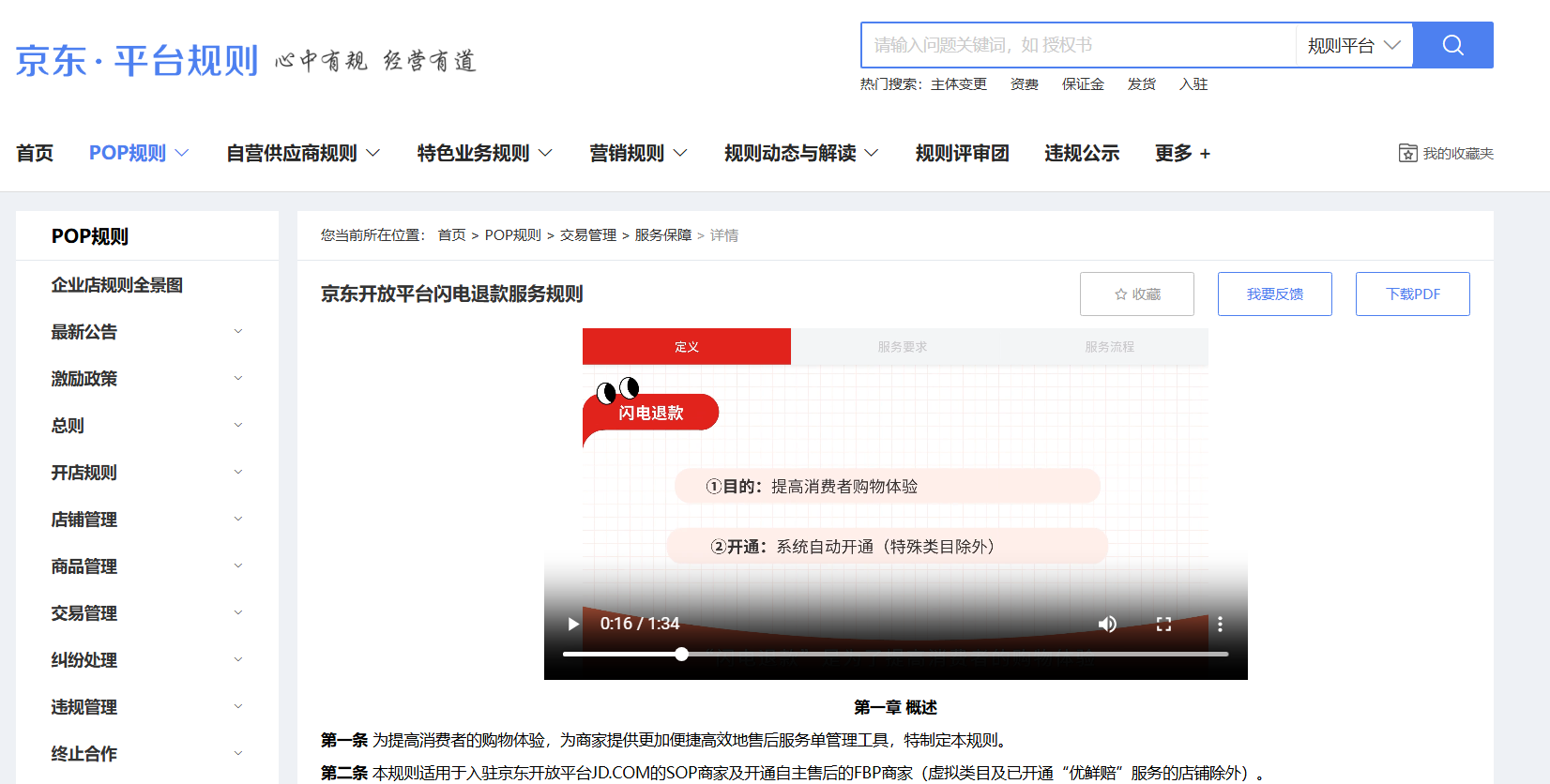Open 违规公示 in the navigation bar
1550x784 pixels.
(1082, 153)
